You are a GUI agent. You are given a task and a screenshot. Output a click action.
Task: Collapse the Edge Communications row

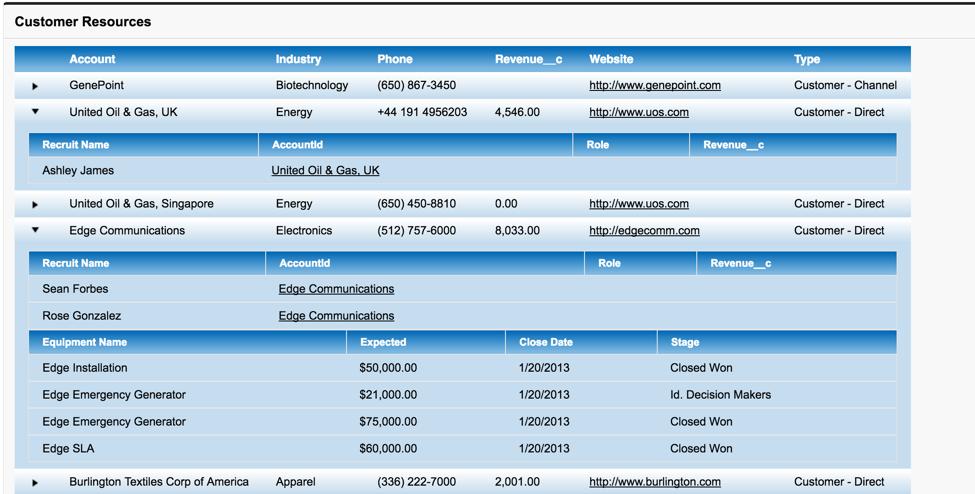point(35,230)
